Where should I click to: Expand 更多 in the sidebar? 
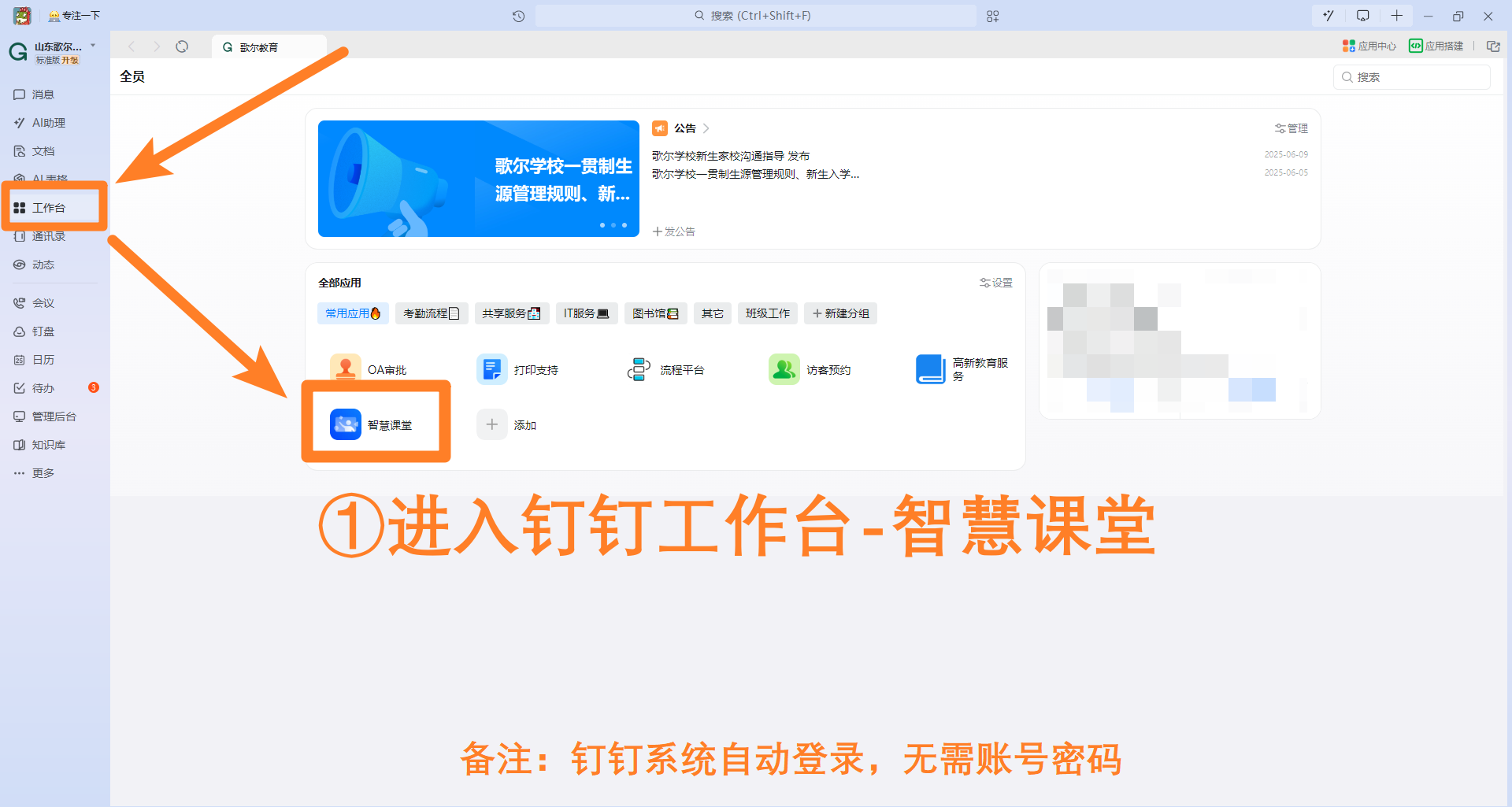(x=44, y=473)
